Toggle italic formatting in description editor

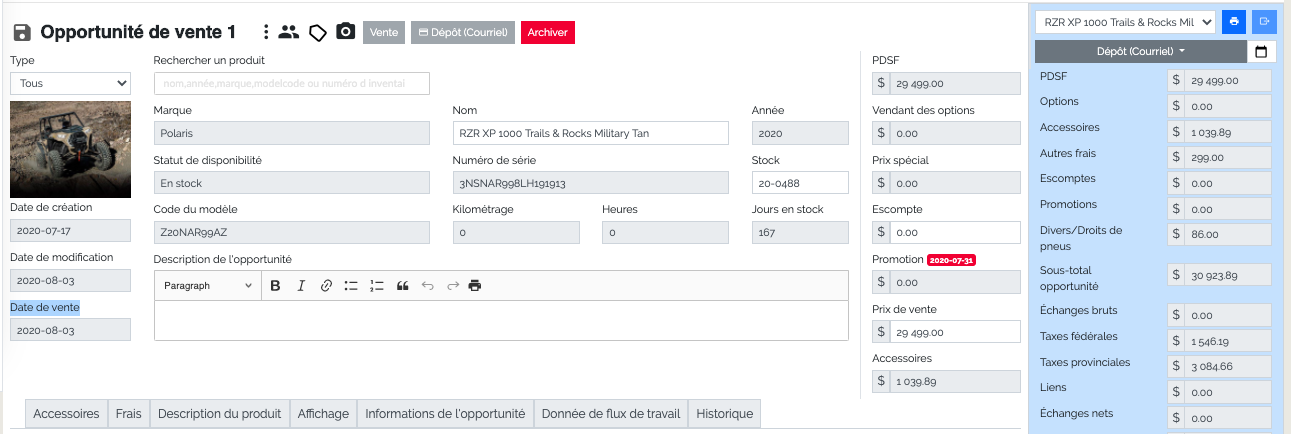pyautogui.click(x=301, y=286)
